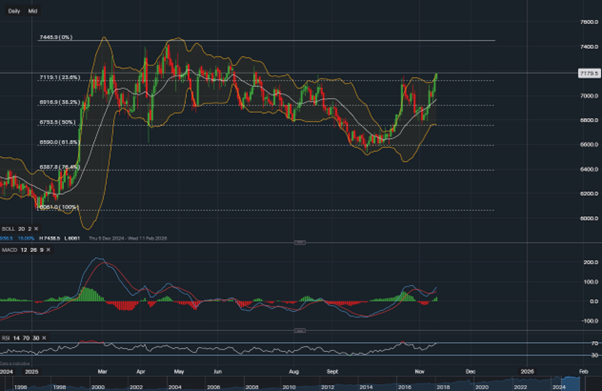Click the 15.00% change readout

pos(26,239)
